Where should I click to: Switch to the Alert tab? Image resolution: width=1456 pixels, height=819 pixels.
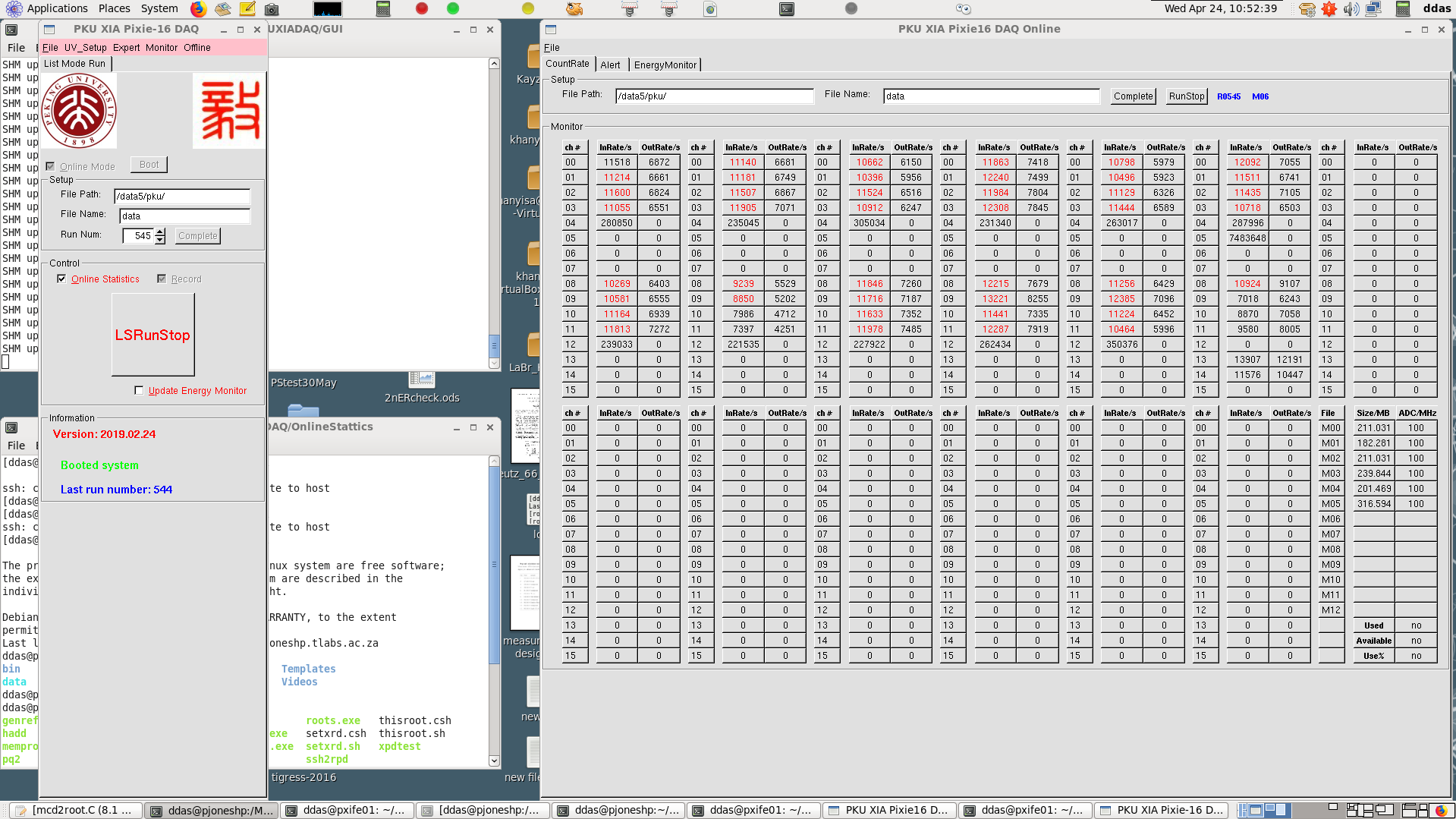coord(611,65)
